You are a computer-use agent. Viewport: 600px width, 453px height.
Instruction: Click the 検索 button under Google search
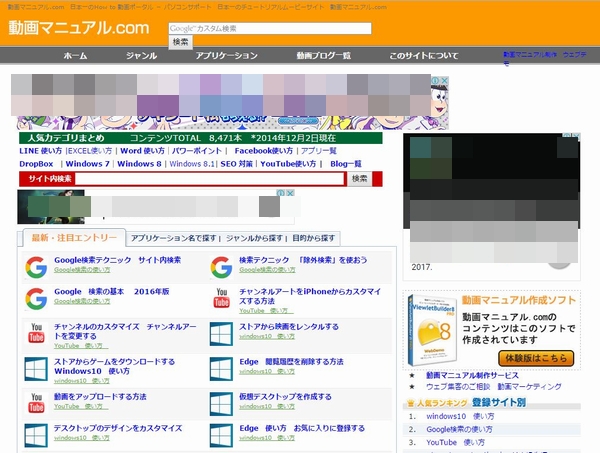[180, 42]
